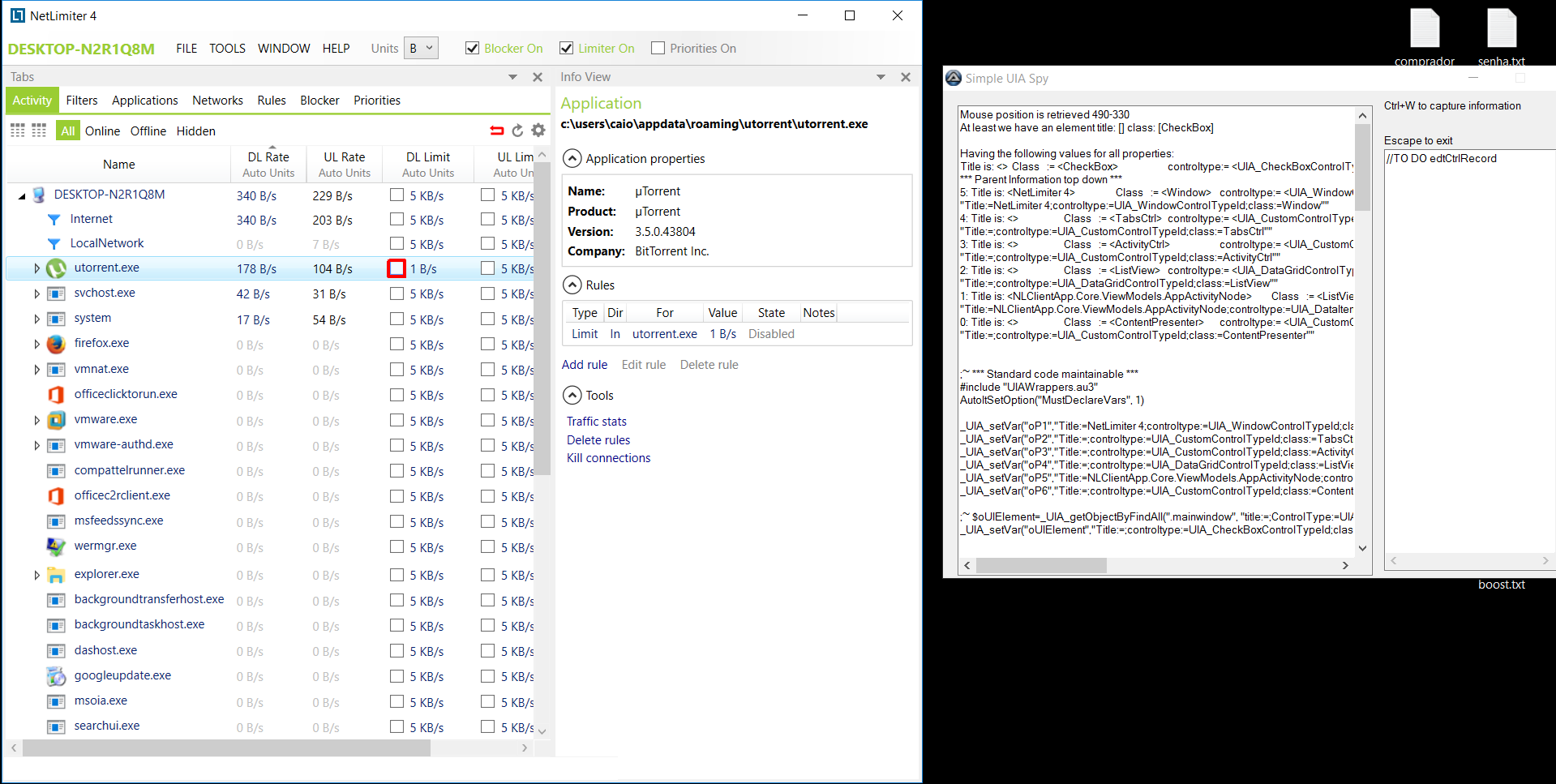1556x784 pixels.
Task: Enable DL Limit checkbox for Internet row
Action: tap(397, 219)
